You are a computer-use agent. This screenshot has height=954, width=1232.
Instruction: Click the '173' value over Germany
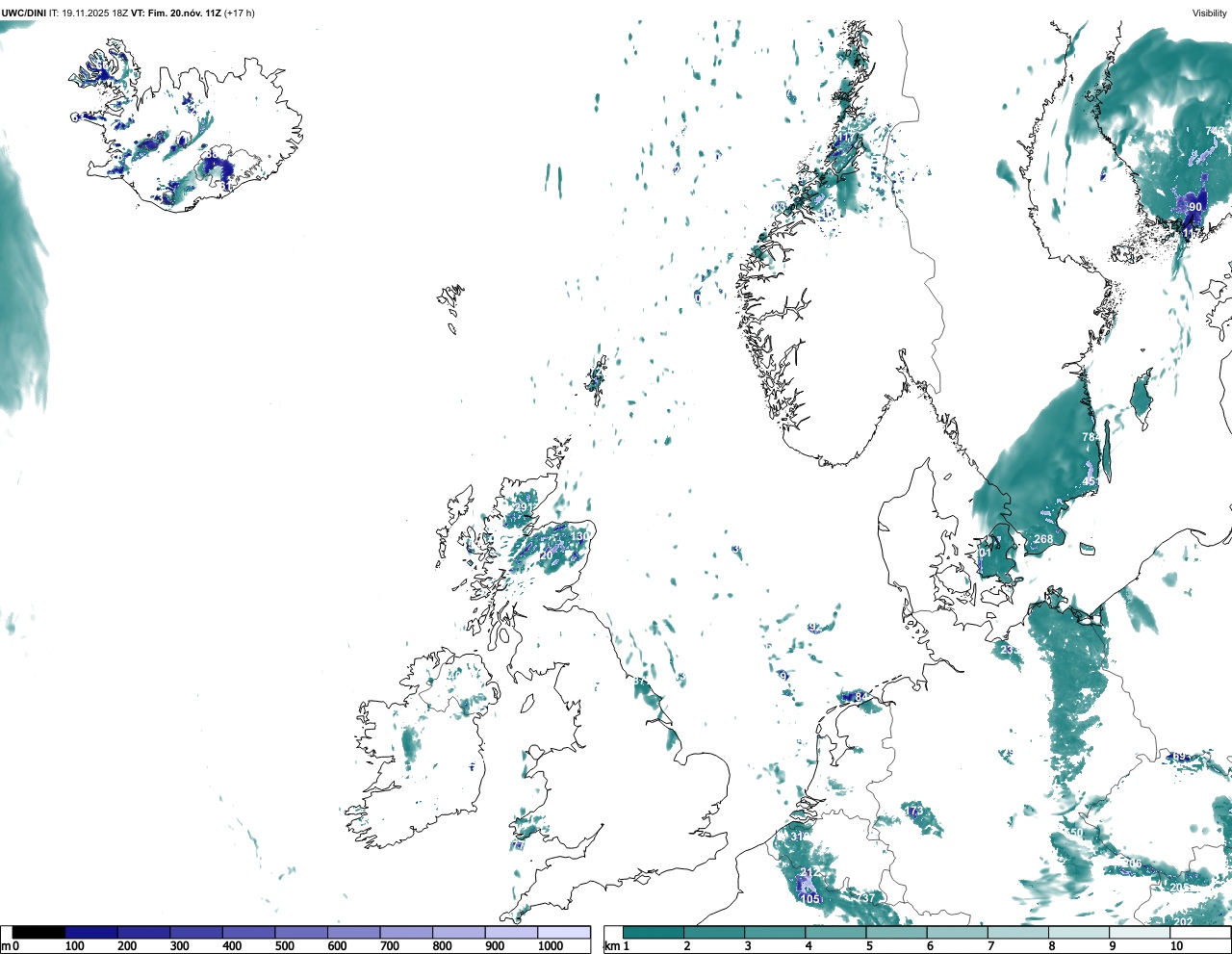pos(913,812)
